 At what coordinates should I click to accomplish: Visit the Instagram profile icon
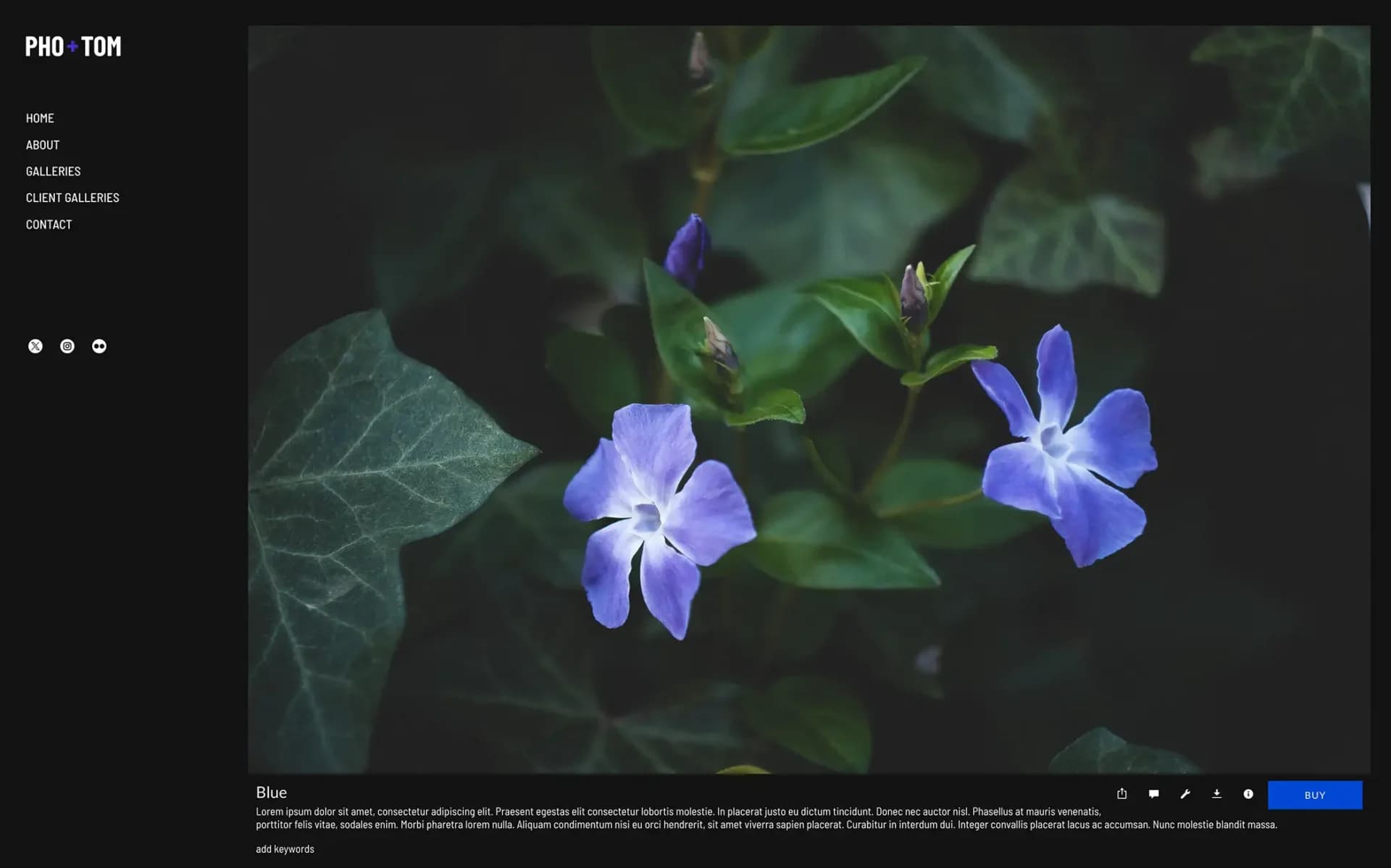67,346
